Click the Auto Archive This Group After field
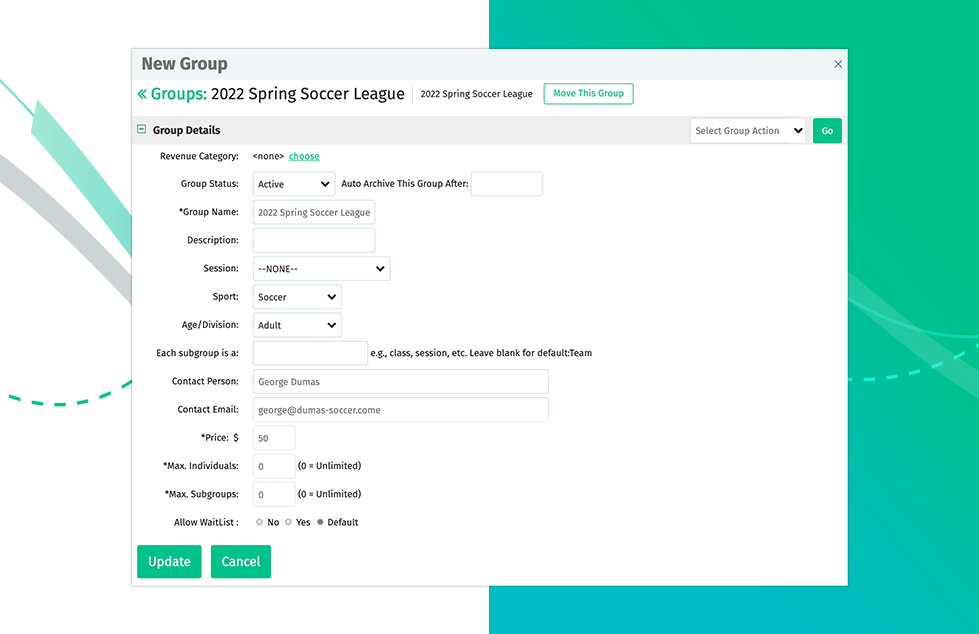This screenshot has width=979, height=634. point(506,184)
